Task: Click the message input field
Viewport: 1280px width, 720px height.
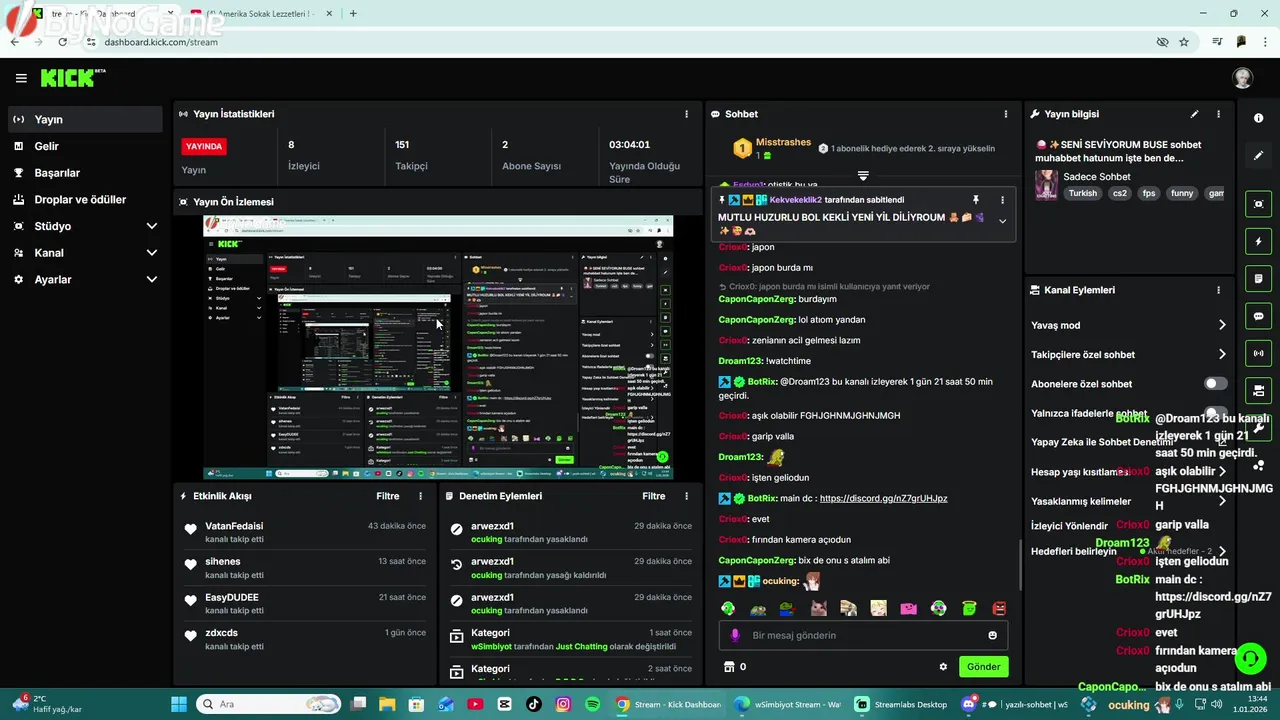Action: [863, 635]
